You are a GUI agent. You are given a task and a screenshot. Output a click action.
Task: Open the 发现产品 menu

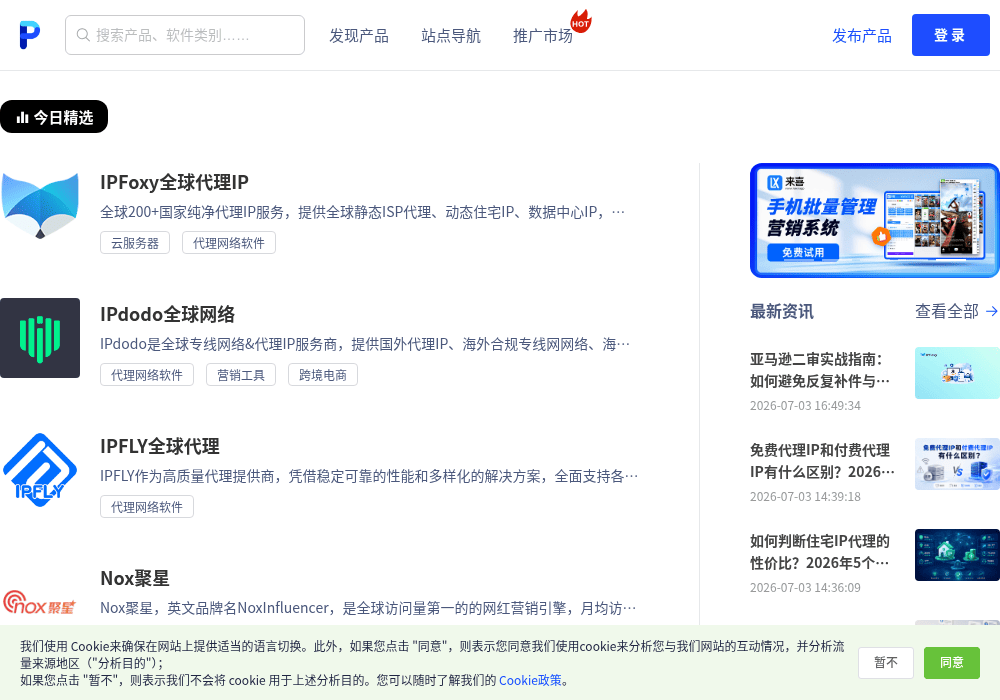tap(358, 36)
